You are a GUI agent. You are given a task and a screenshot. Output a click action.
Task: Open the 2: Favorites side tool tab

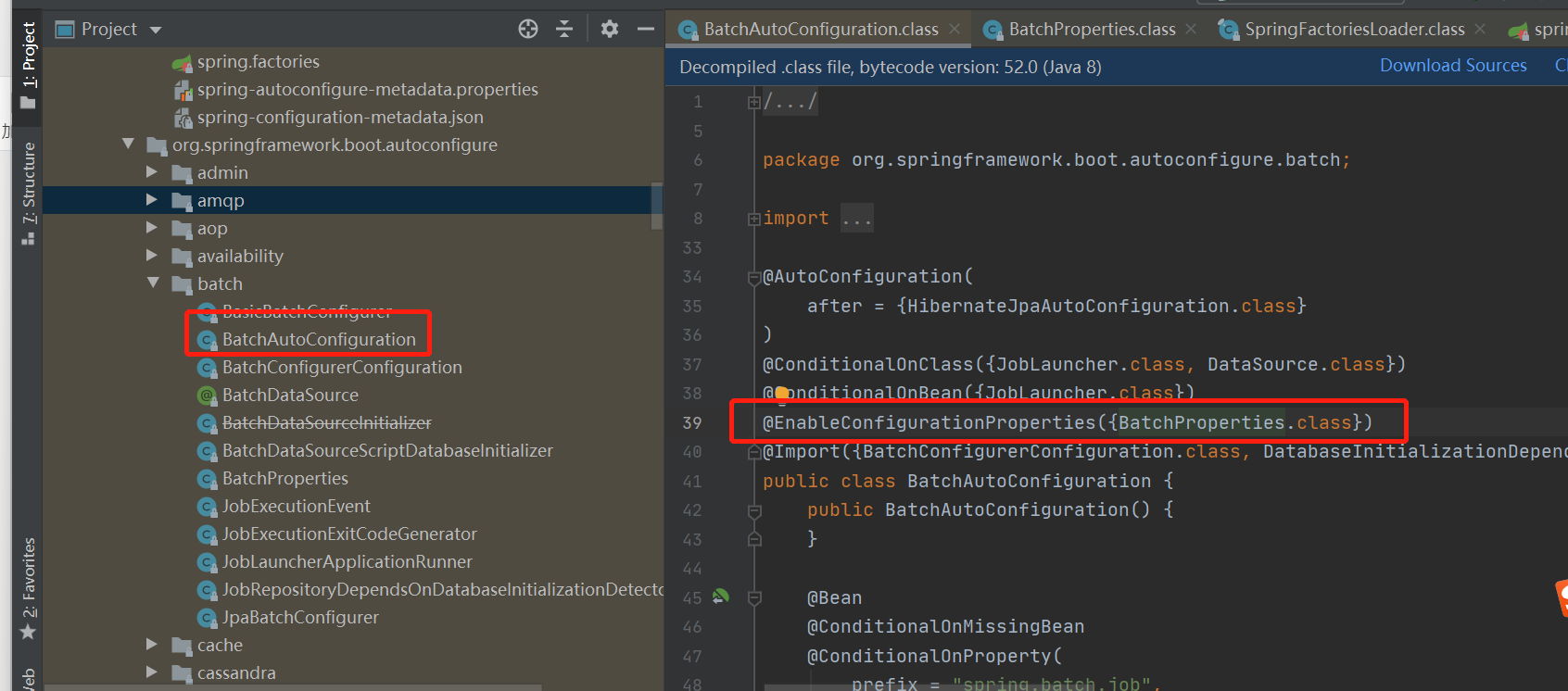tap(29, 589)
